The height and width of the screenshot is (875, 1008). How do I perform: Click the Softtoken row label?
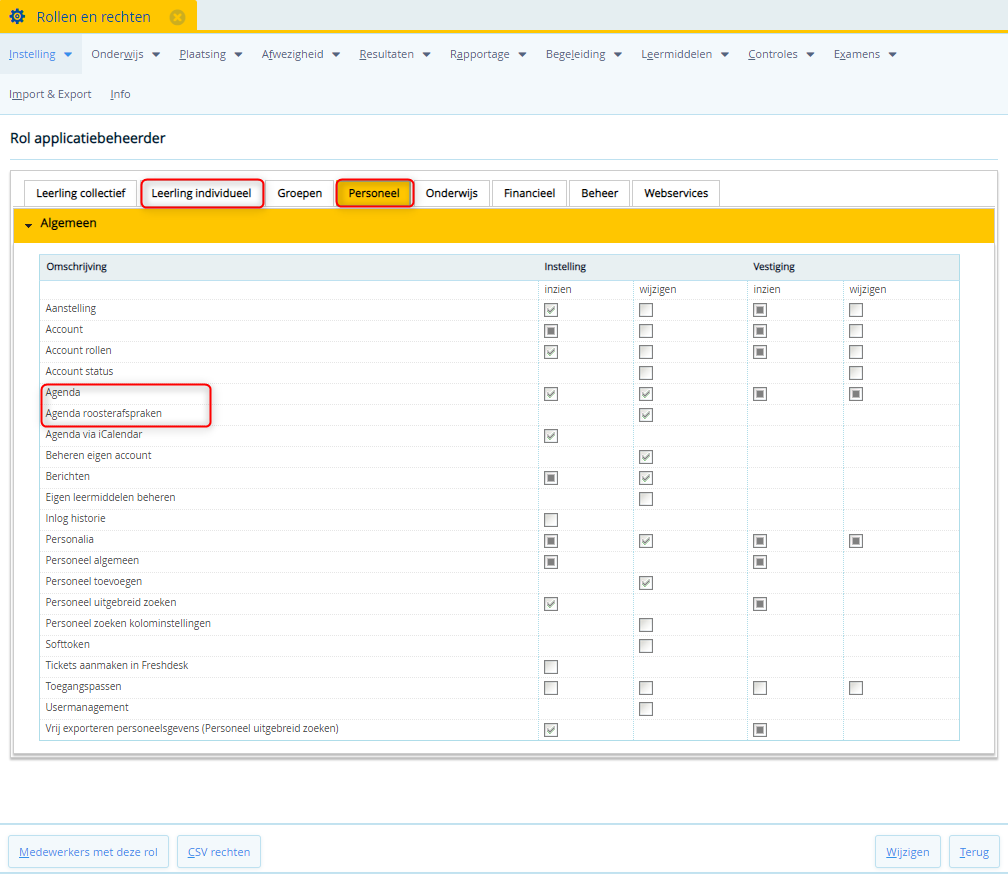coord(68,645)
